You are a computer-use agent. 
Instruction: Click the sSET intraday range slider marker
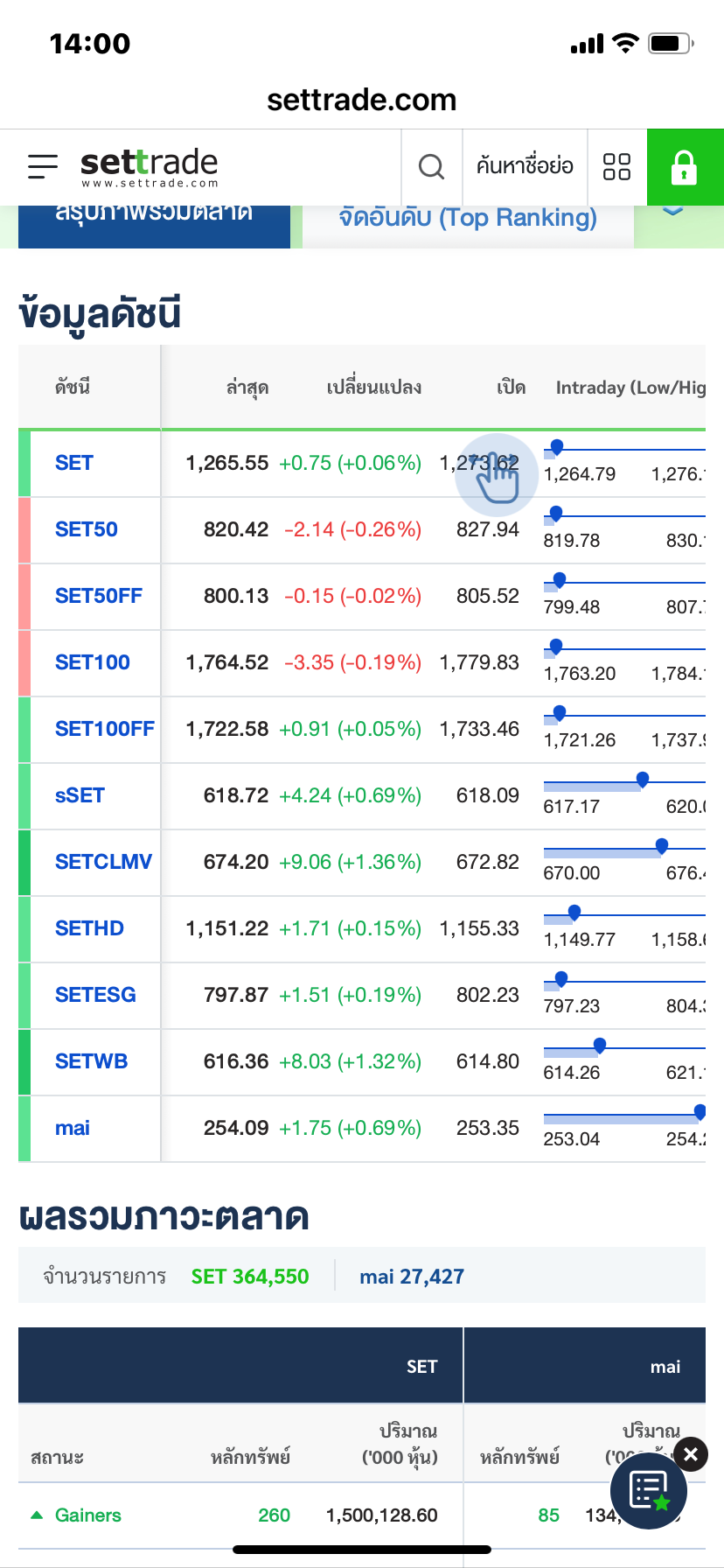[x=643, y=779]
